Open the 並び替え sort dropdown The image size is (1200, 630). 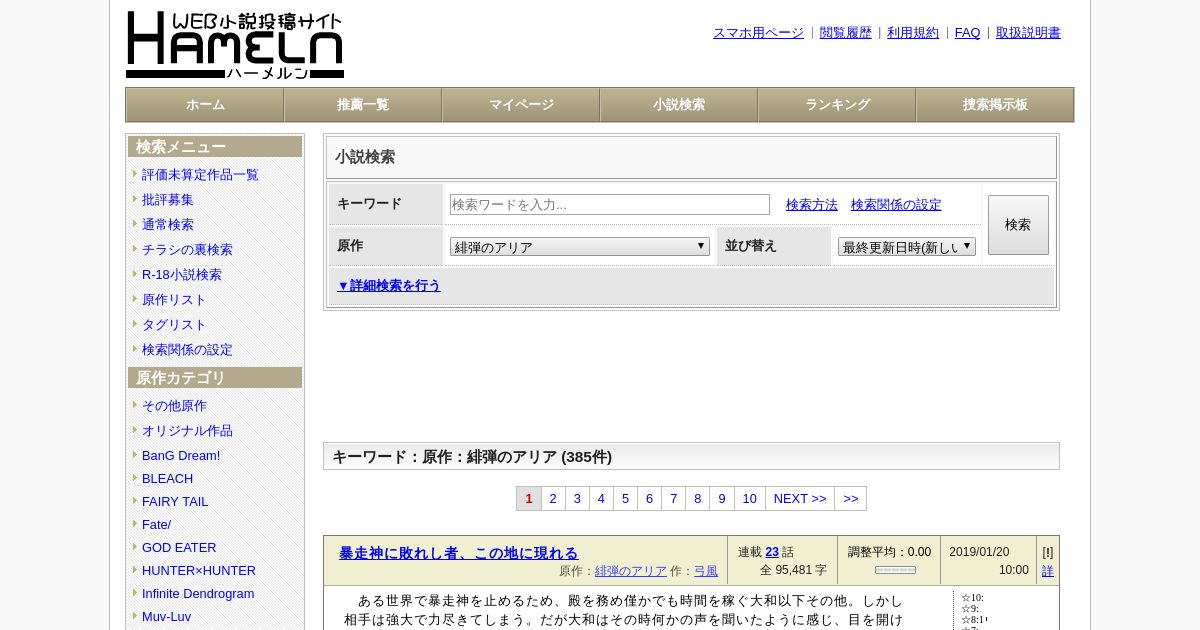907,246
